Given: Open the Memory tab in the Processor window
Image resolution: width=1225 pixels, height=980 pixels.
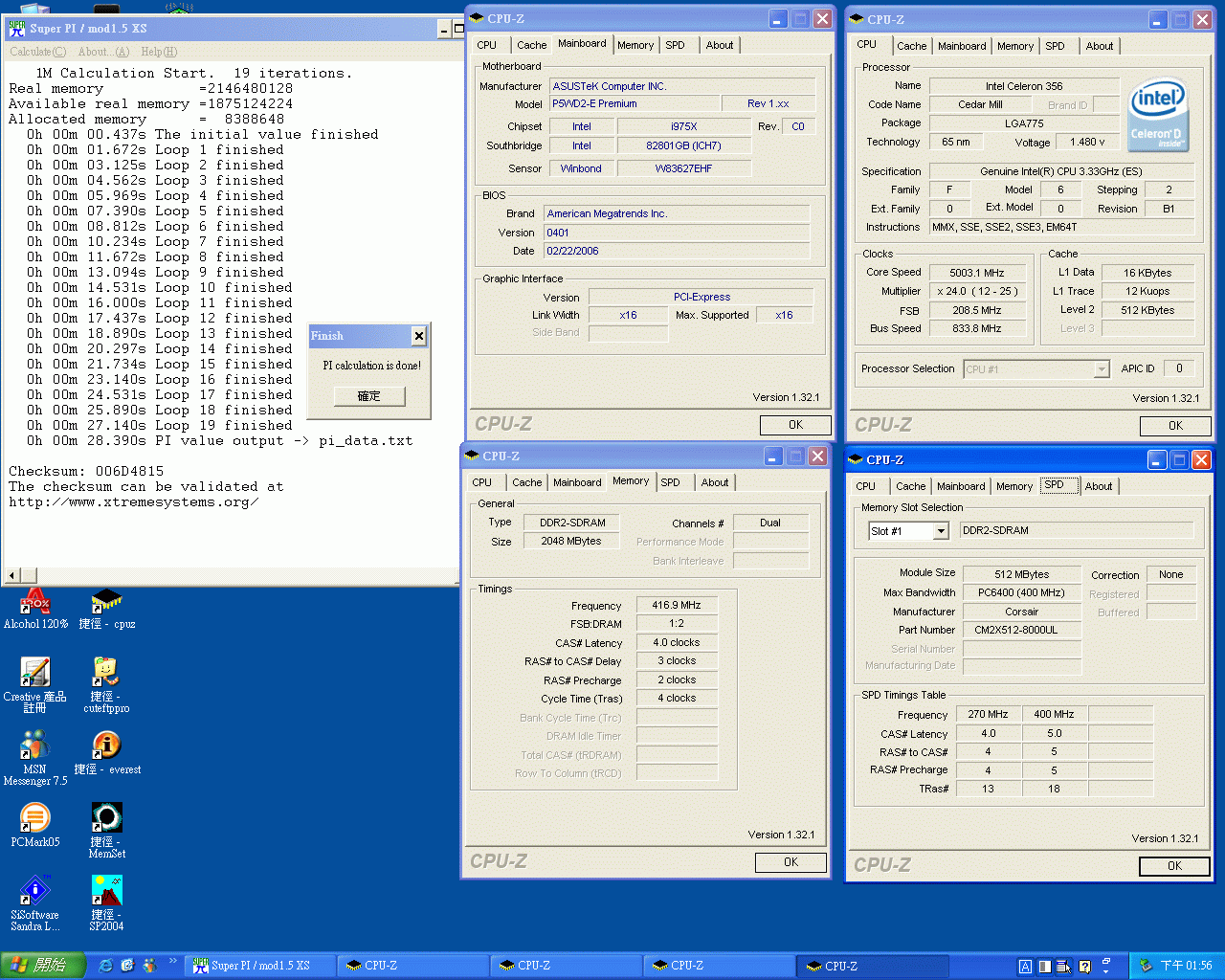Looking at the screenshot, I should [1015, 46].
